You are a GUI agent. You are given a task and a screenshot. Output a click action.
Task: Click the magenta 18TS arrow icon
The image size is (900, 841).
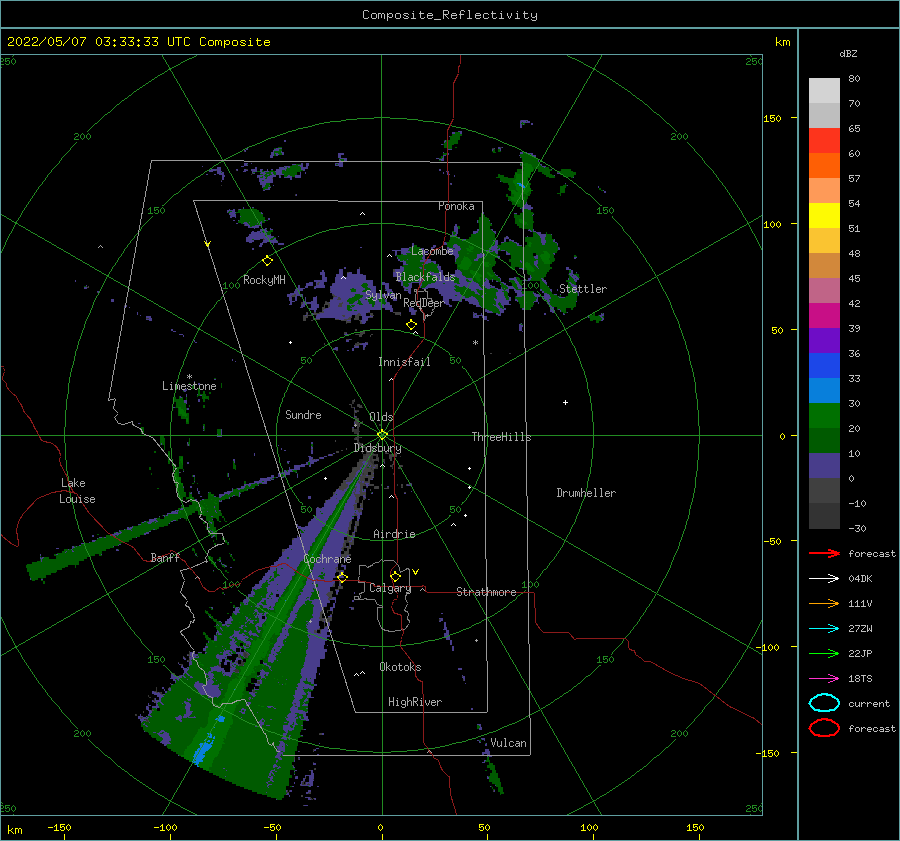(x=824, y=679)
